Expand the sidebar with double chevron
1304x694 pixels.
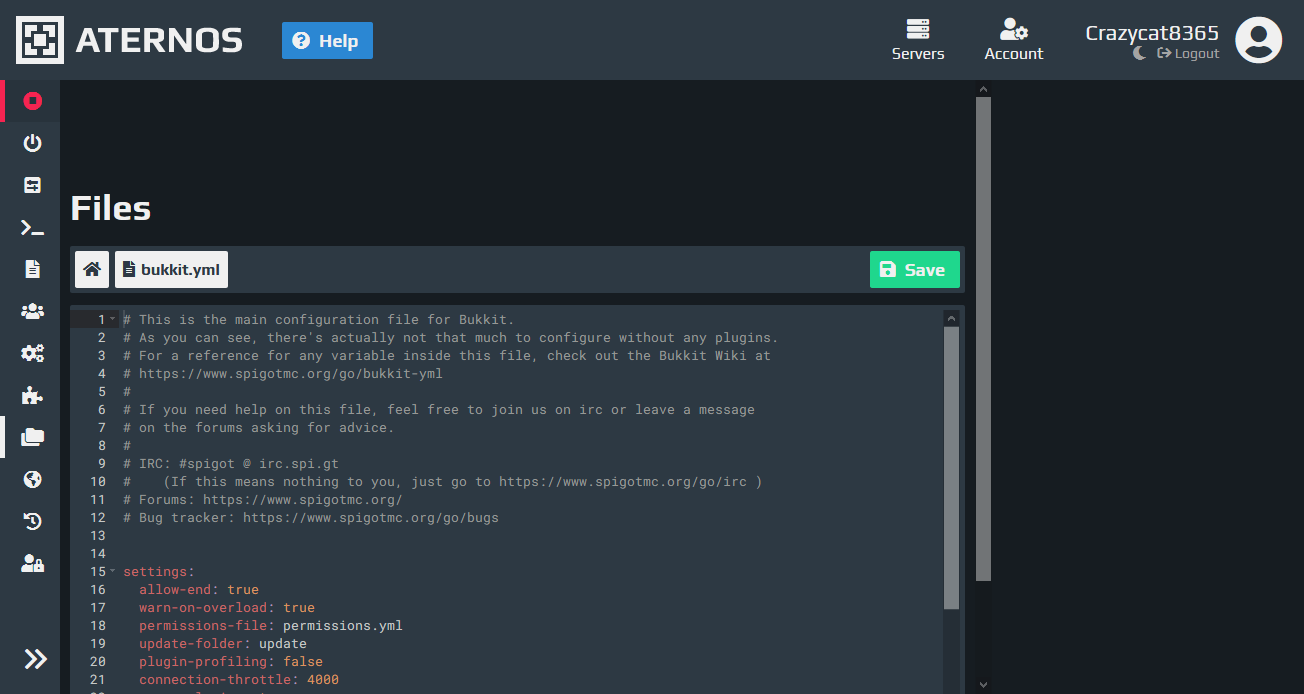click(x=35, y=658)
